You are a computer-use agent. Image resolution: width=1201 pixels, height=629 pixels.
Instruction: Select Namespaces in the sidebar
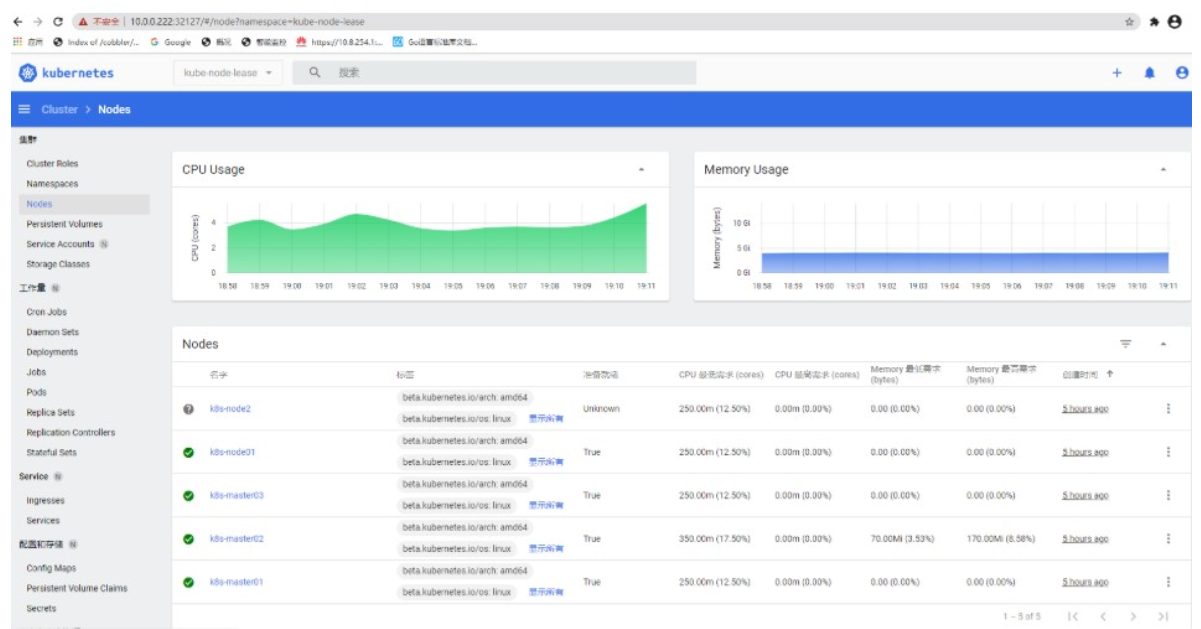point(52,184)
